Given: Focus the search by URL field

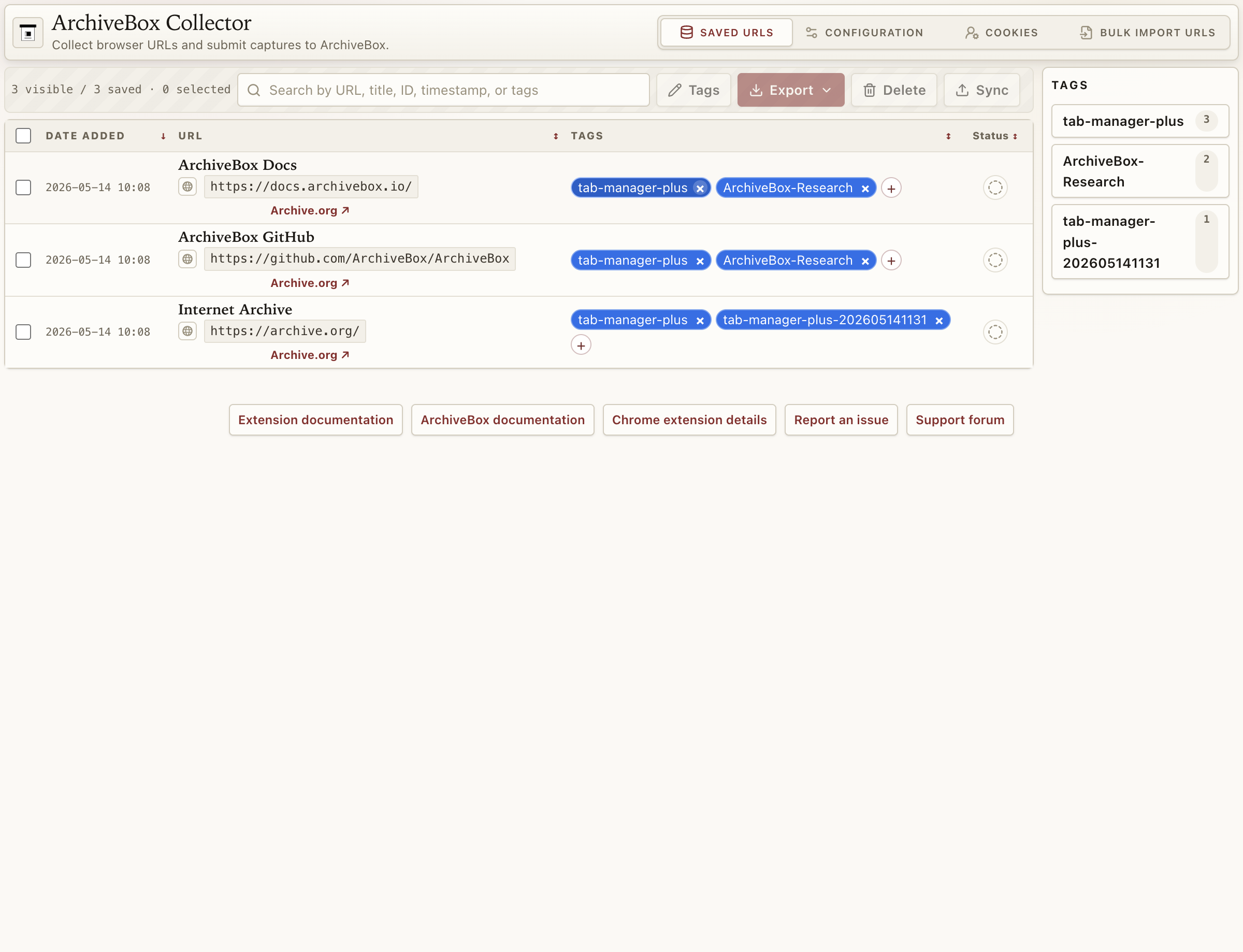Looking at the screenshot, I should tap(443, 90).
